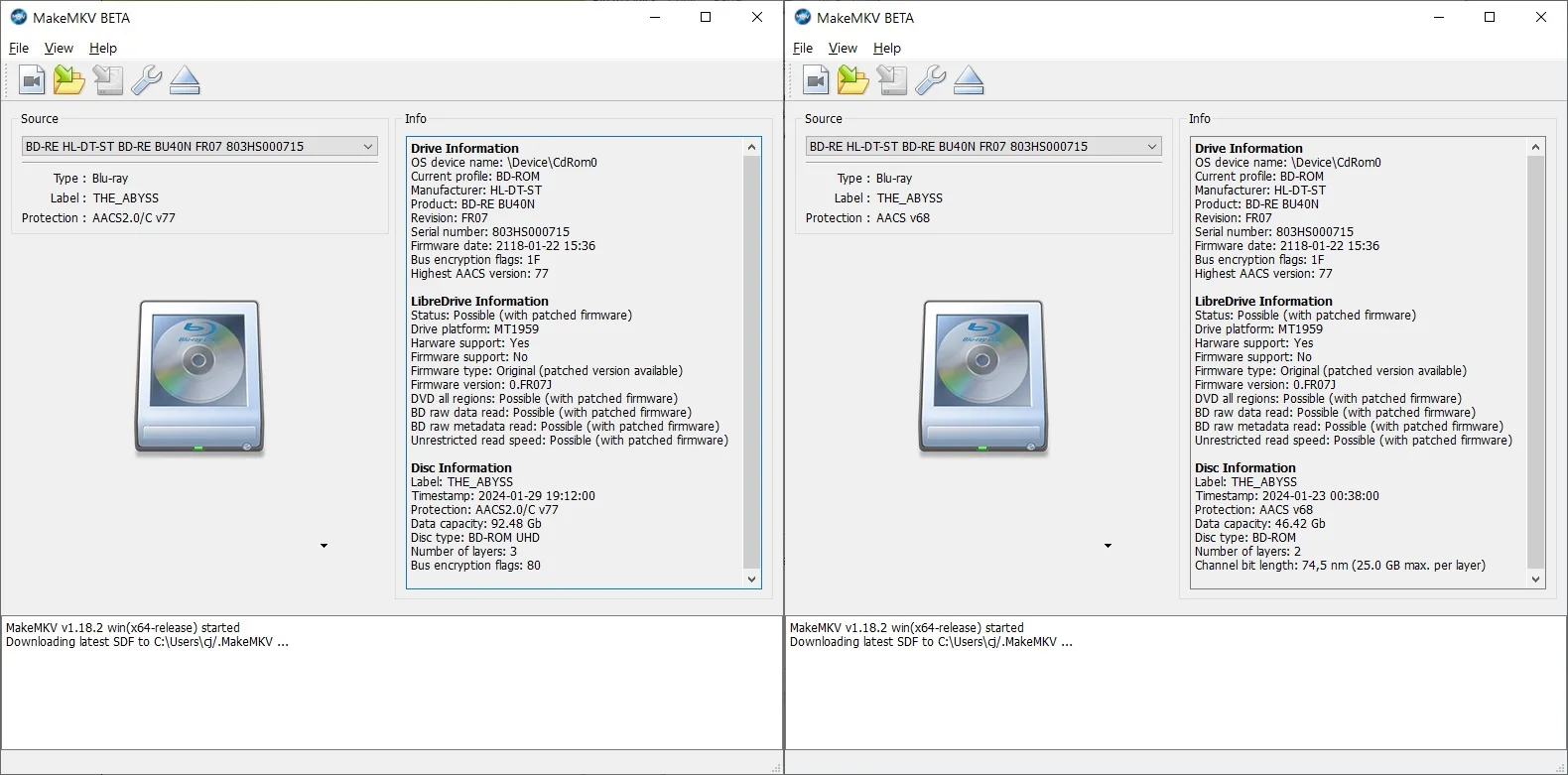Click Info scrollbar up arrow in left window
This screenshot has width=1568, height=775.
751,147
